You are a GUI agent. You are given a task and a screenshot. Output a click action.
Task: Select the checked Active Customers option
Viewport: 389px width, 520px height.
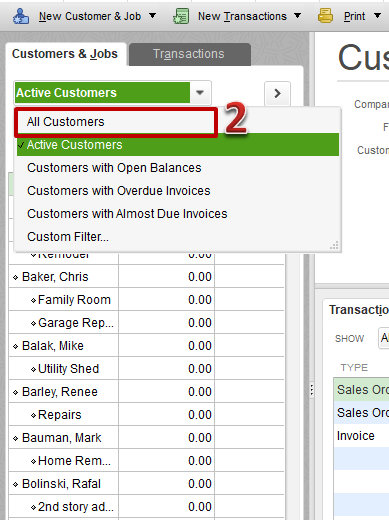pyautogui.click(x=178, y=145)
